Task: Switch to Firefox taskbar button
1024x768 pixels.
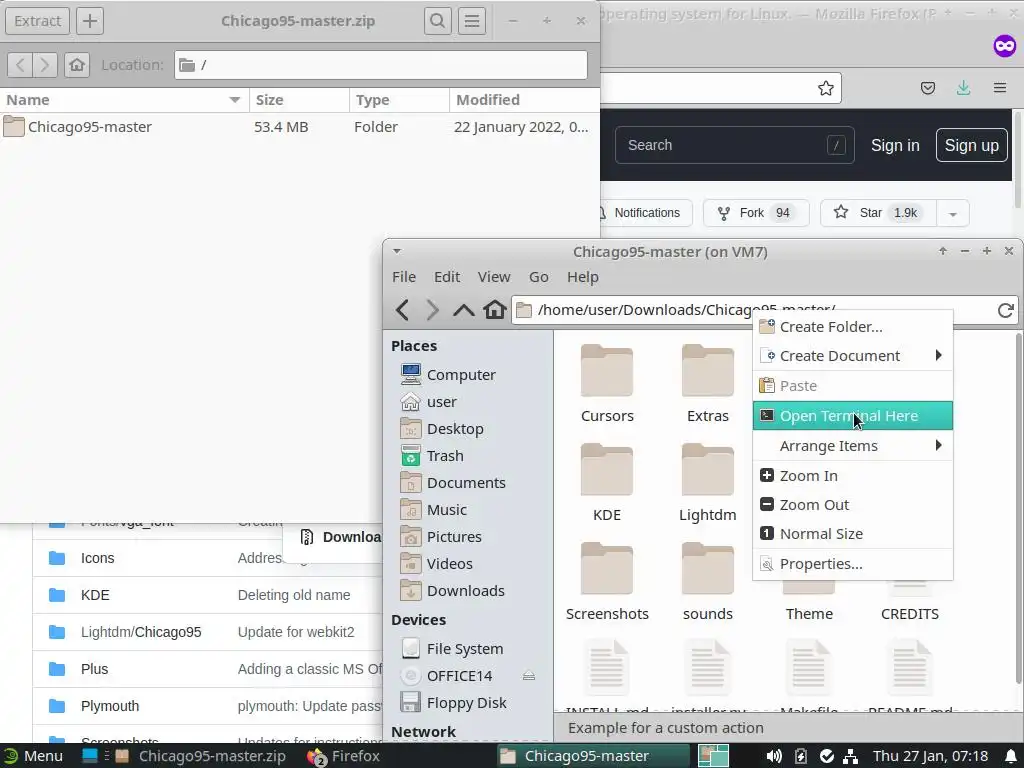Action: pyautogui.click(x=345, y=756)
